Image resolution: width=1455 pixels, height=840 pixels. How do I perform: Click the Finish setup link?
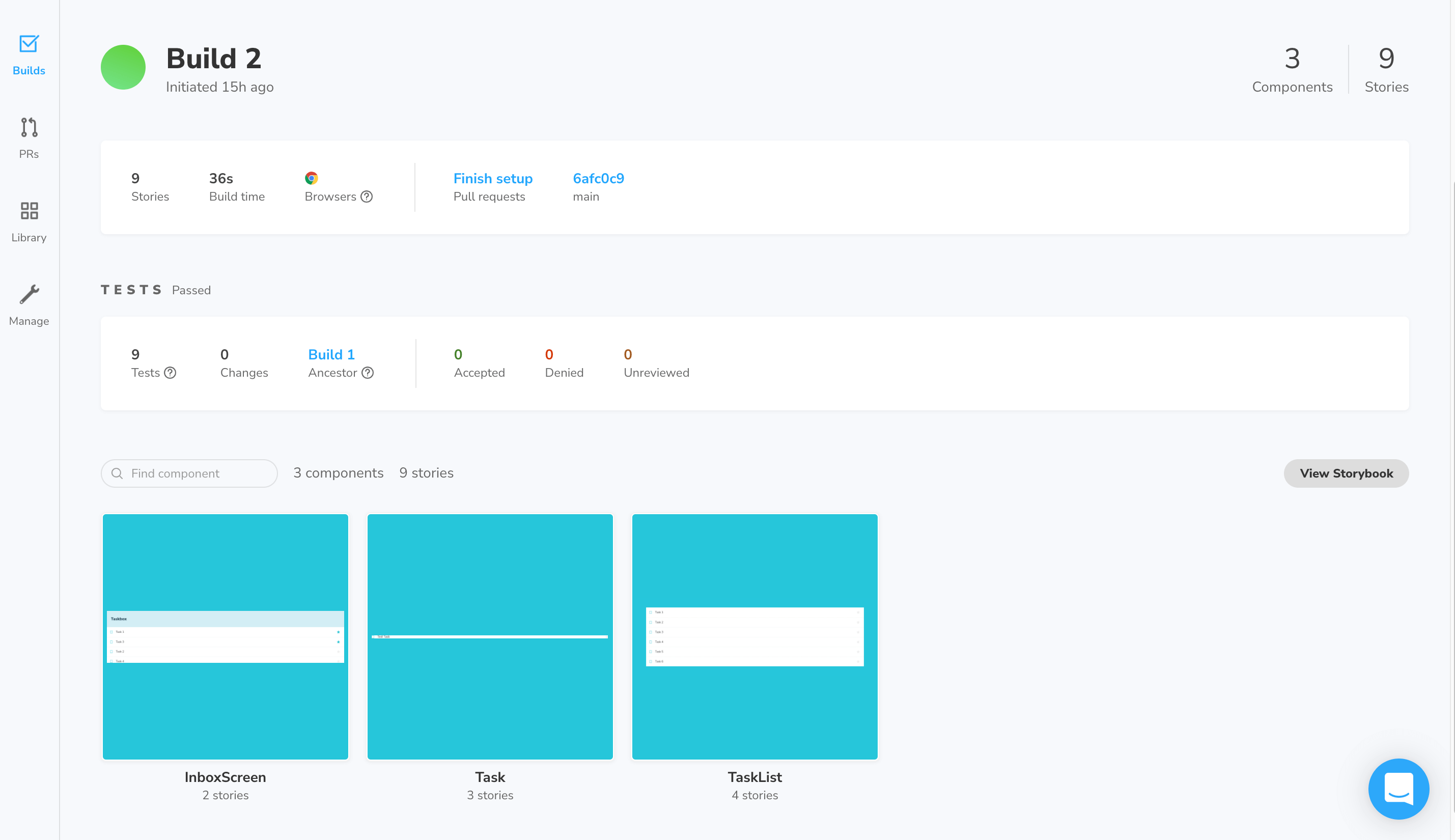493,178
